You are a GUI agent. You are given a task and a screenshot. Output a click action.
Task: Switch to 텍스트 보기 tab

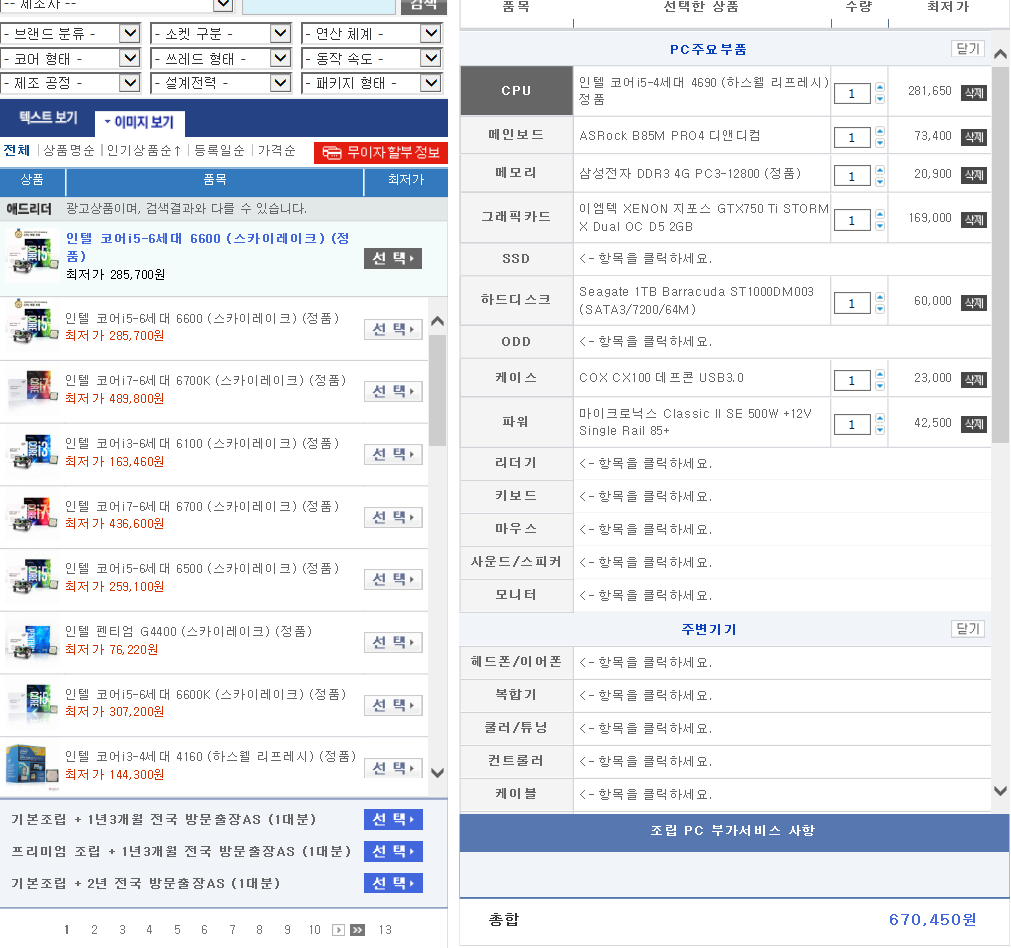[x=48, y=117]
